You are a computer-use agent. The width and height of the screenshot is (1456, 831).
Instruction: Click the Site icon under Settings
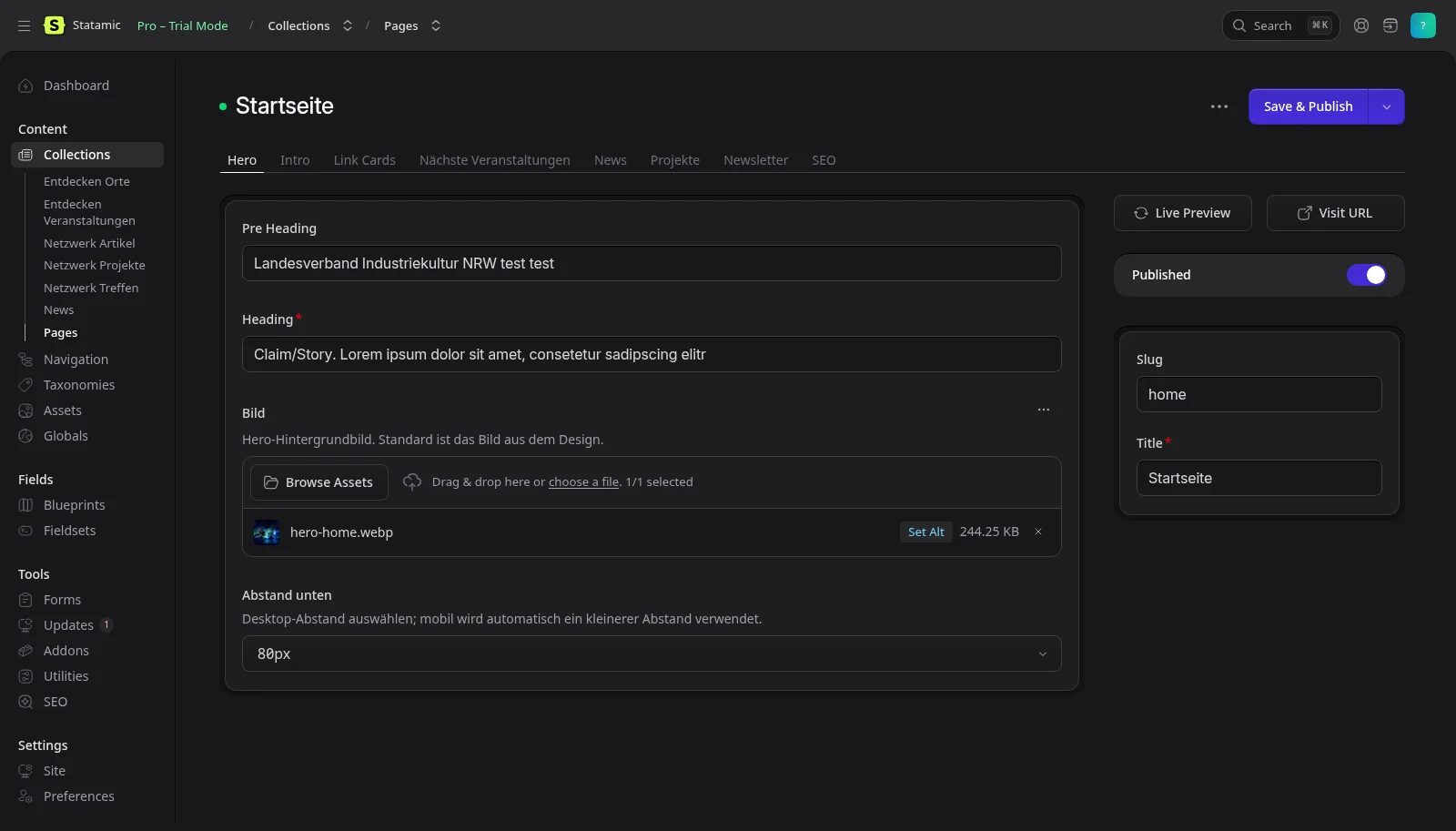pyautogui.click(x=25, y=771)
